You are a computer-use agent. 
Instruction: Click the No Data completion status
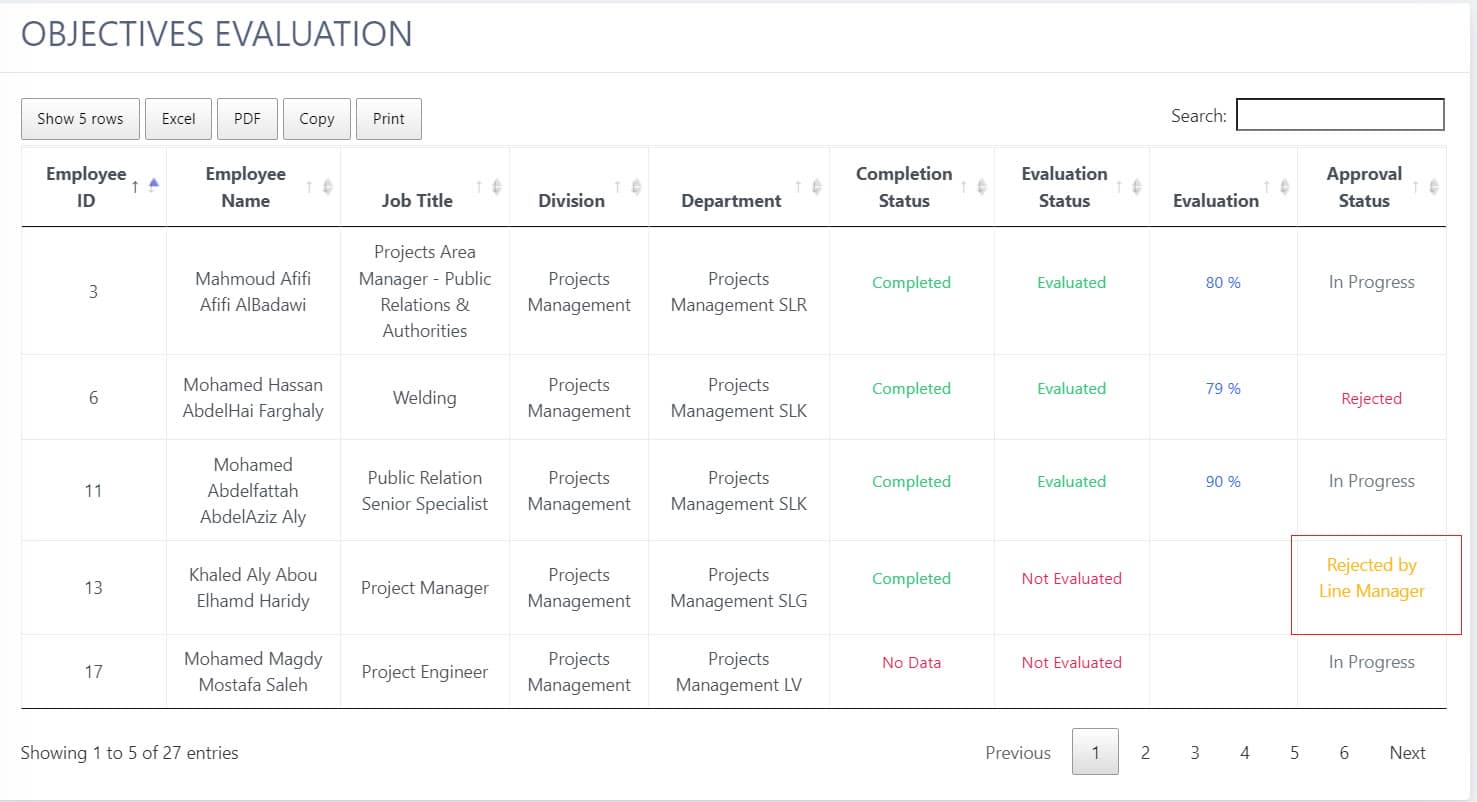[x=912, y=663]
